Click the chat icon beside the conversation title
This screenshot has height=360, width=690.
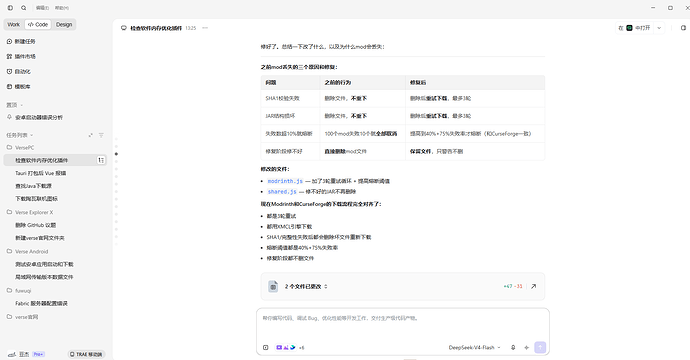(124, 28)
